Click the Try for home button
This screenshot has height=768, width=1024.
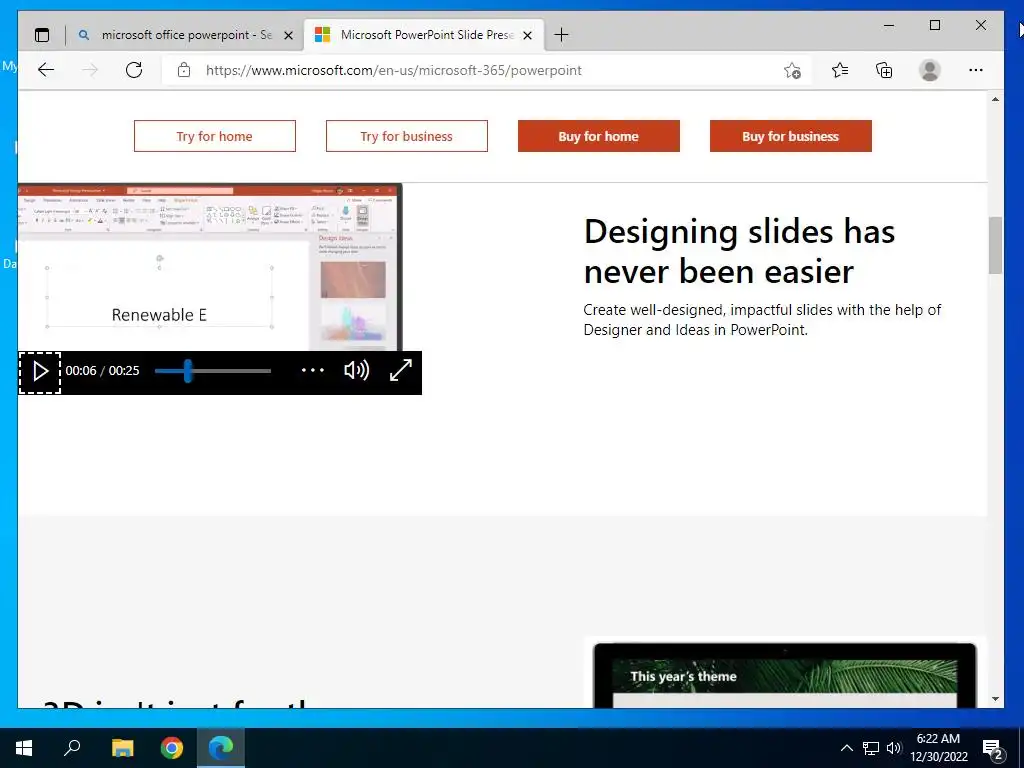coord(215,136)
